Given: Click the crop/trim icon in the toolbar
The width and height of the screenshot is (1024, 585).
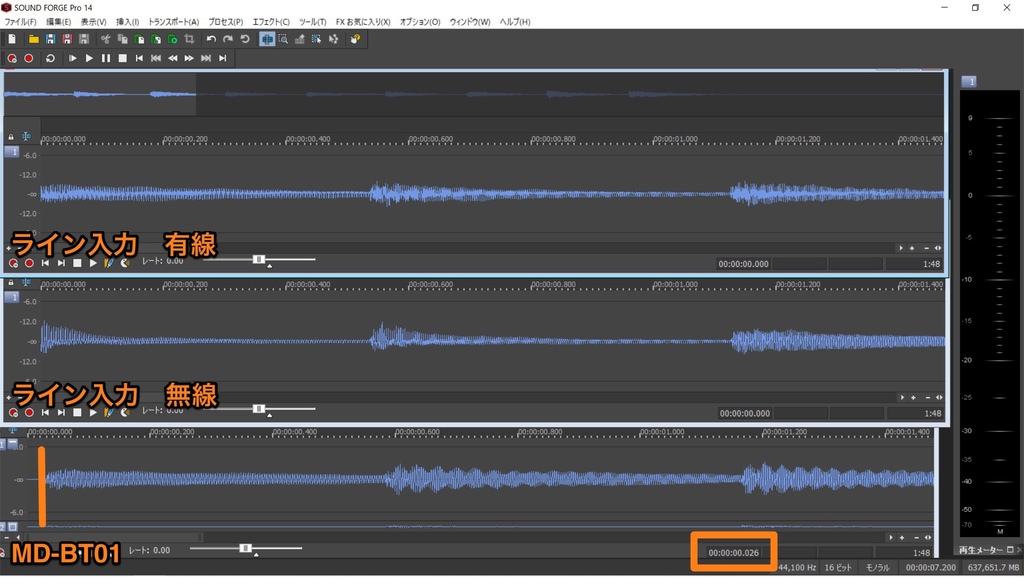Looking at the screenshot, I should coord(189,39).
